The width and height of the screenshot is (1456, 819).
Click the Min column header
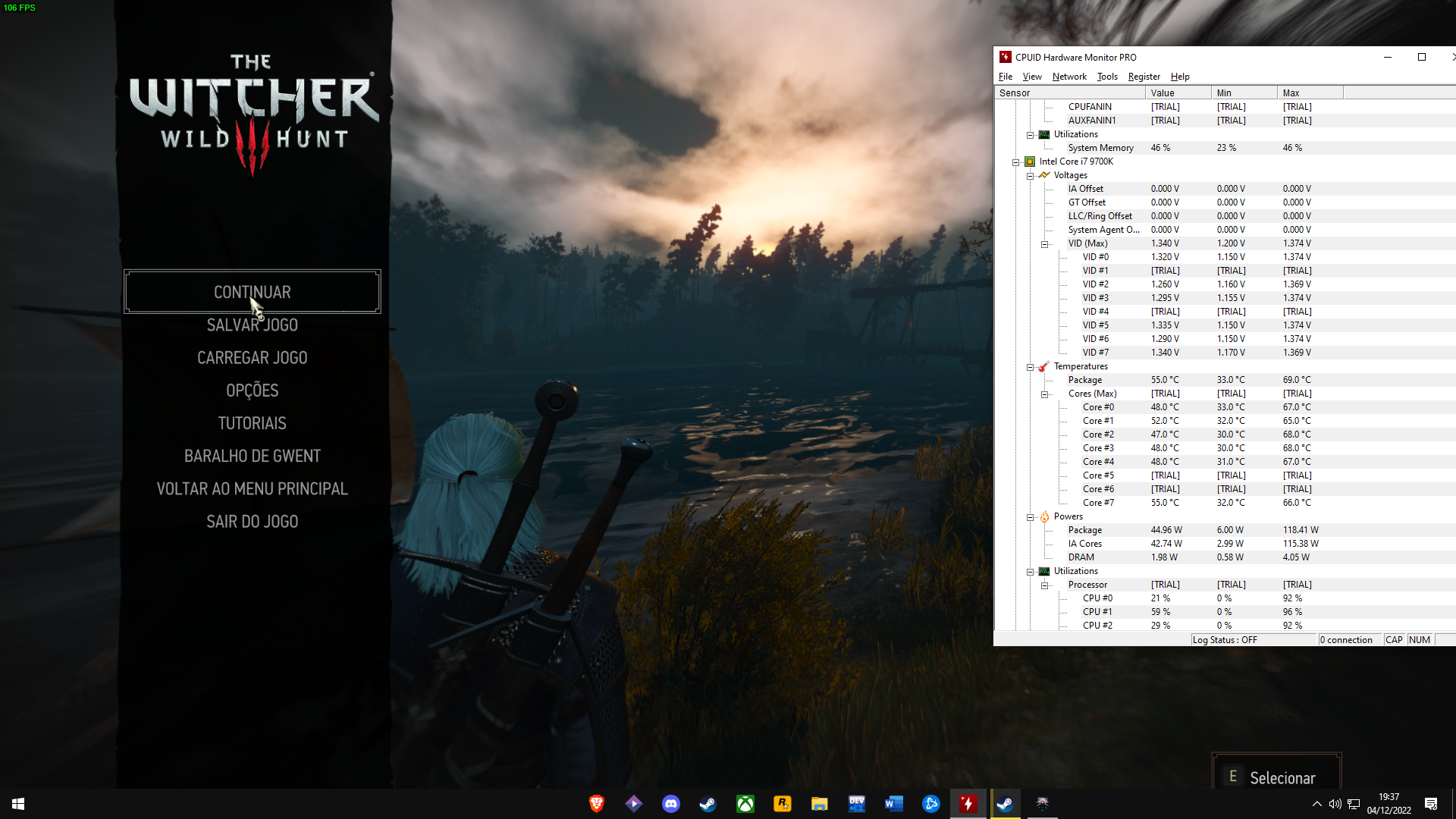[x=1244, y=93]
